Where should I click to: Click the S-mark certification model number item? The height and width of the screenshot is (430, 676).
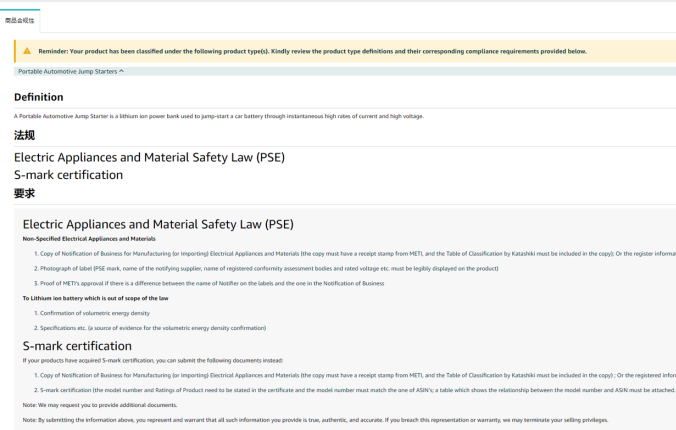coord(355,390)
